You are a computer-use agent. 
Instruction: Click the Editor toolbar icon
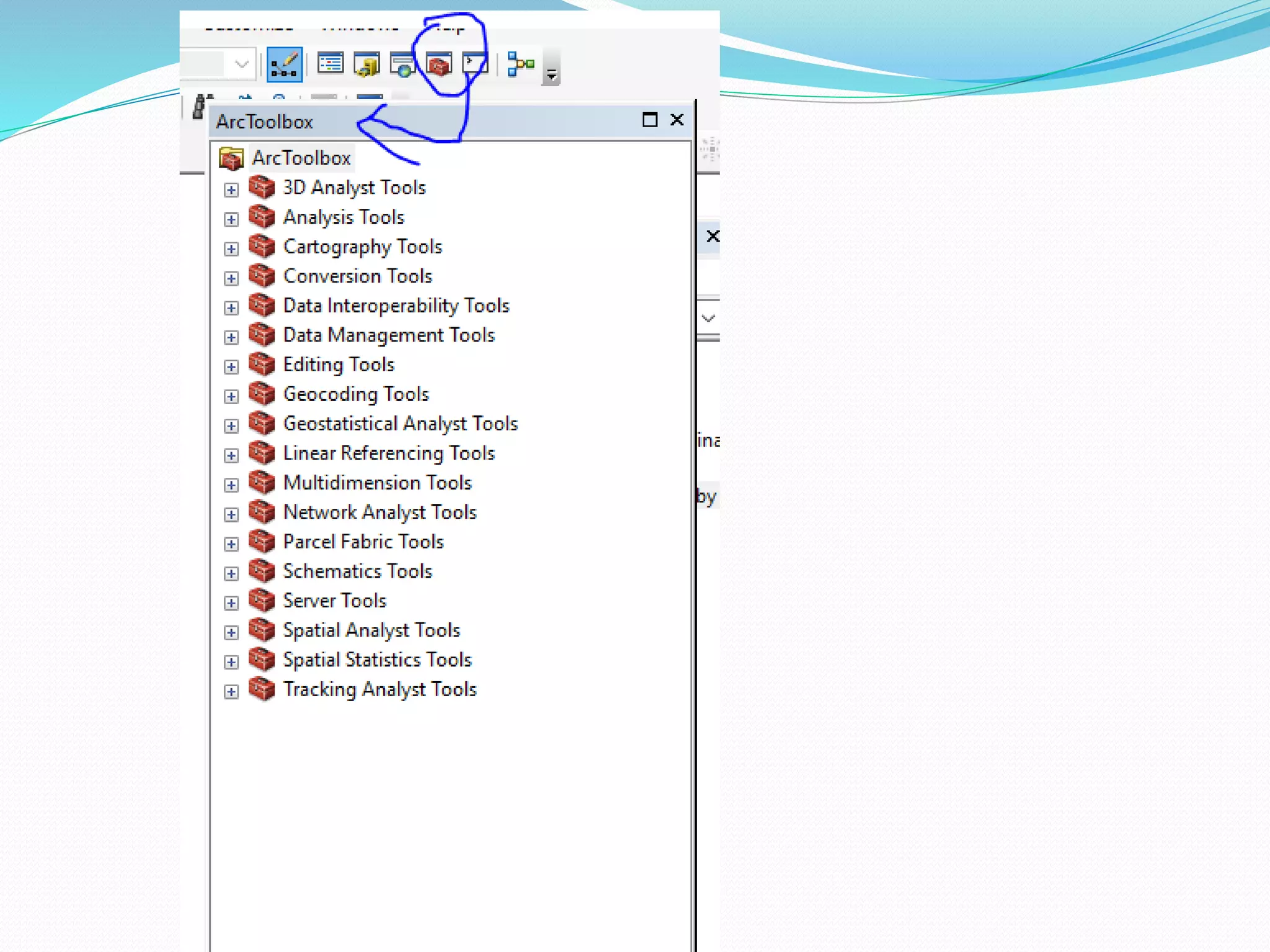click(284, 64)
